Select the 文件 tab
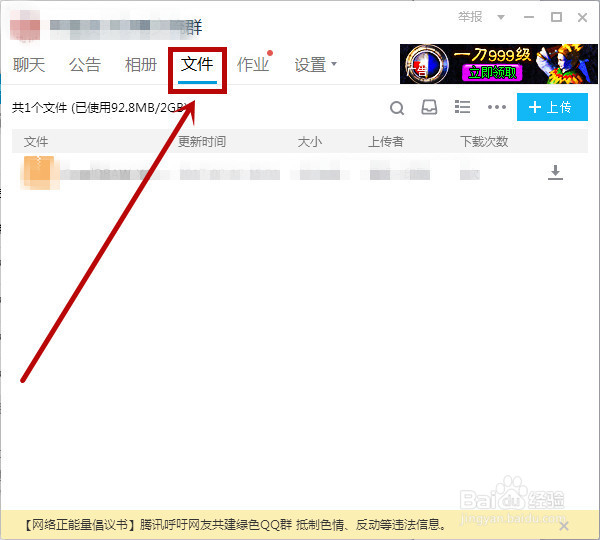Screen dimensions: 600x540 click(x=197, y=64)
